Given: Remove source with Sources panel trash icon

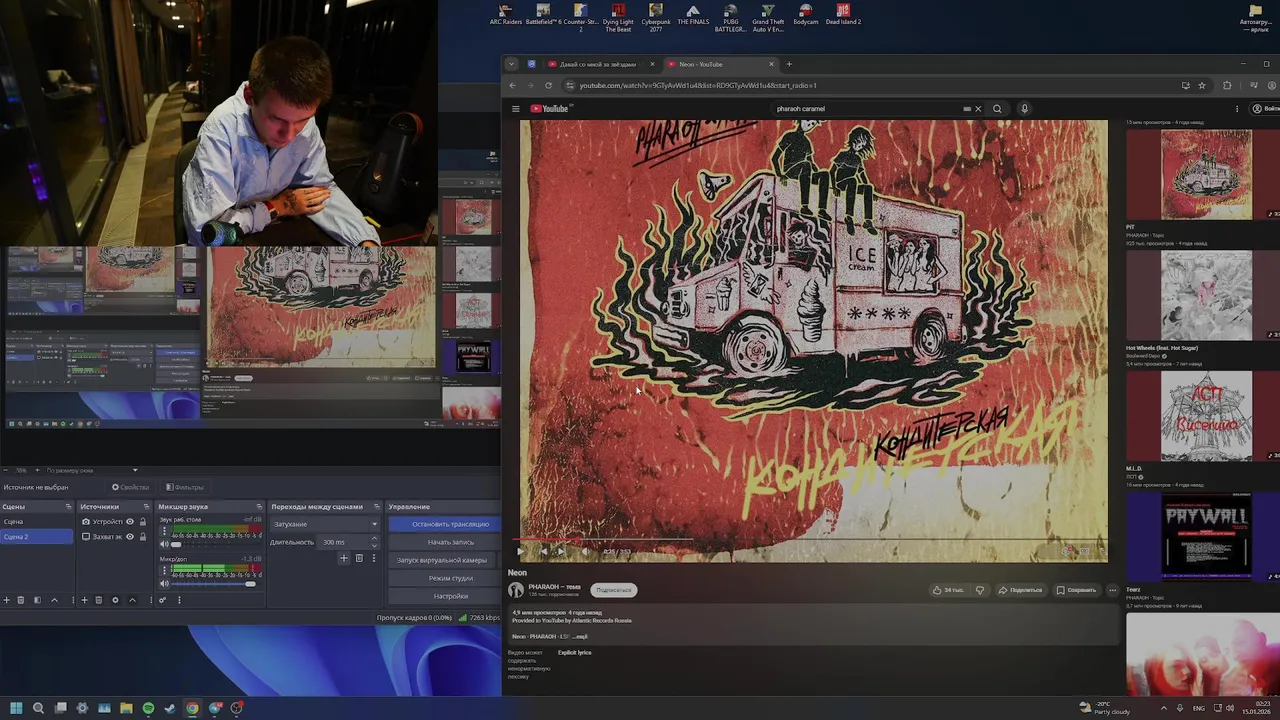Looking at the screenshot, I should 99,600.
